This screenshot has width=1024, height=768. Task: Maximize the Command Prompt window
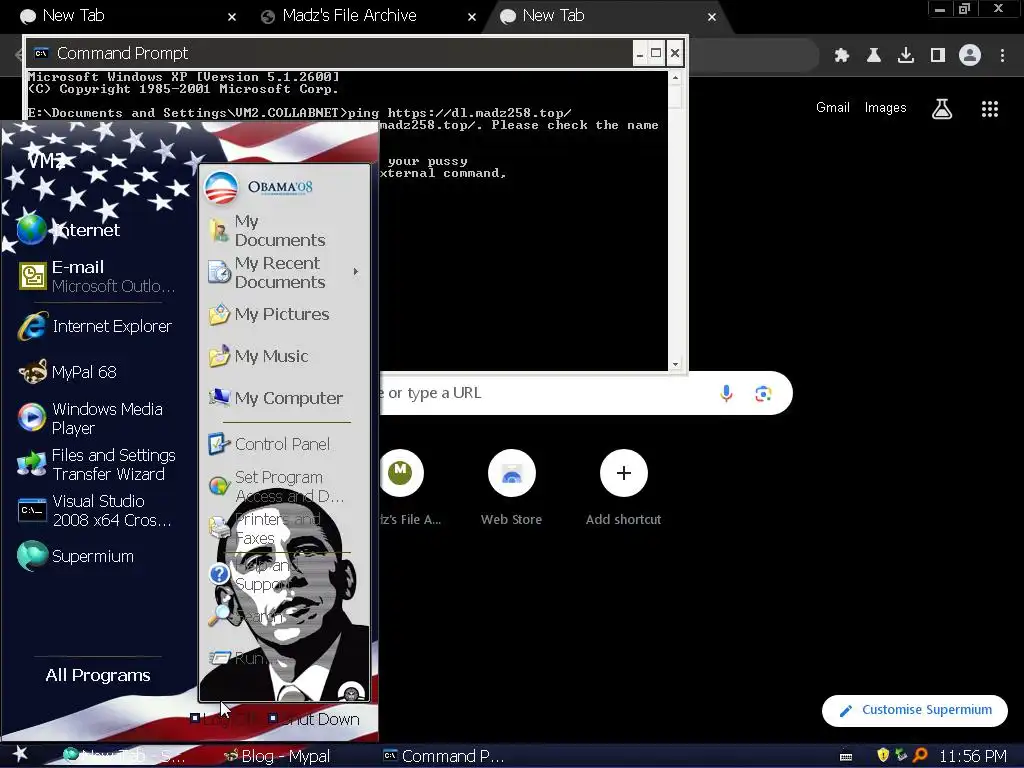[657, 54]
